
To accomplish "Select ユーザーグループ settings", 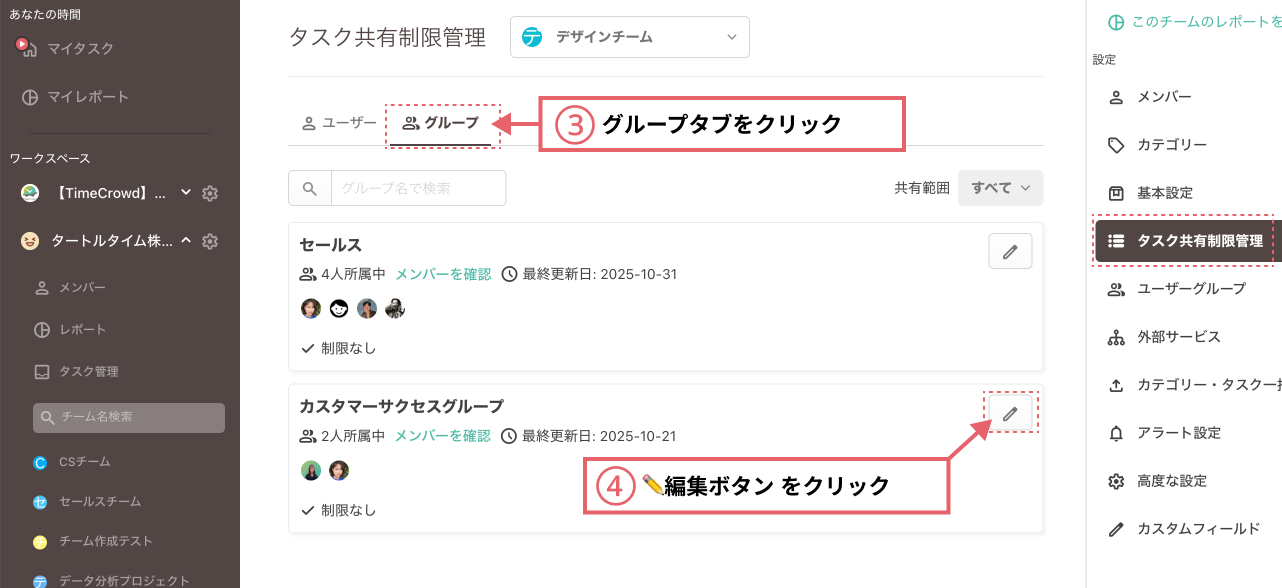I will (1190, 289).
